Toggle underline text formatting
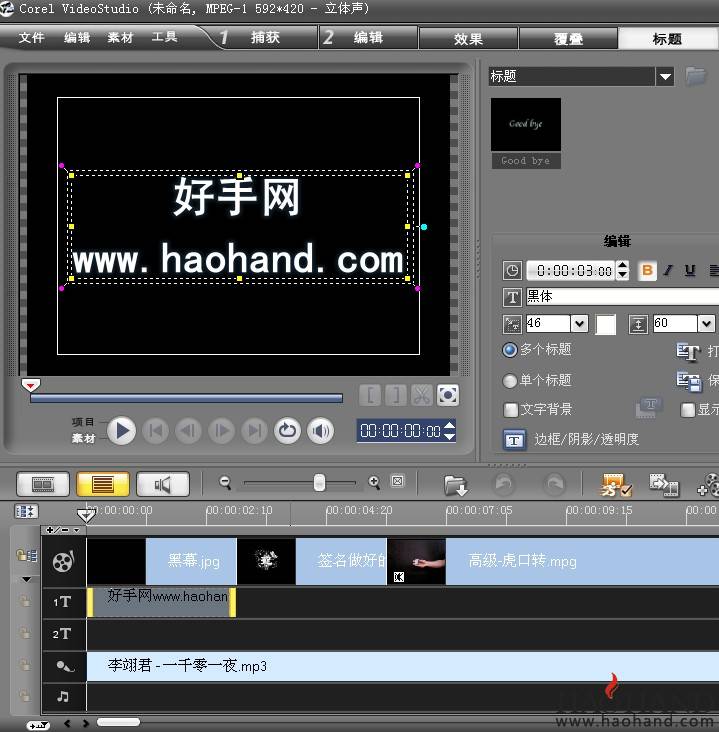 coord(690,270)
